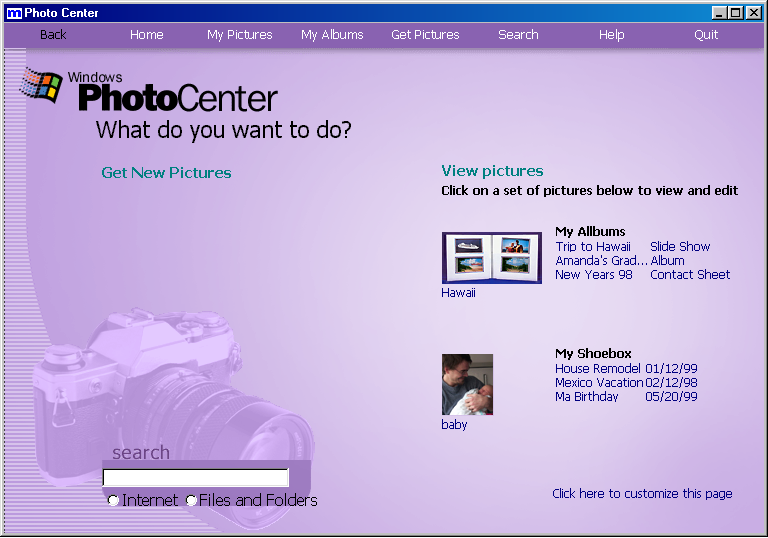768x538 pixels.
Task: Open the House Remodel shoebox
Action: (x=598, y=368)
